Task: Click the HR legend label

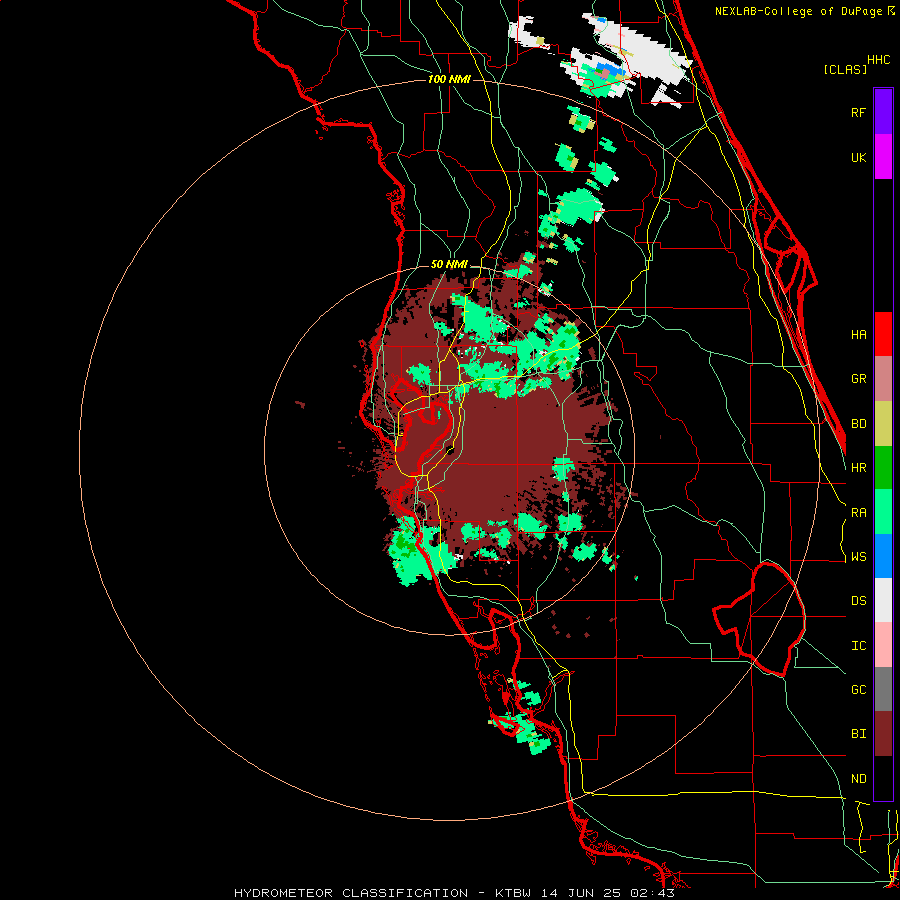Action: (x=858, y=468)
